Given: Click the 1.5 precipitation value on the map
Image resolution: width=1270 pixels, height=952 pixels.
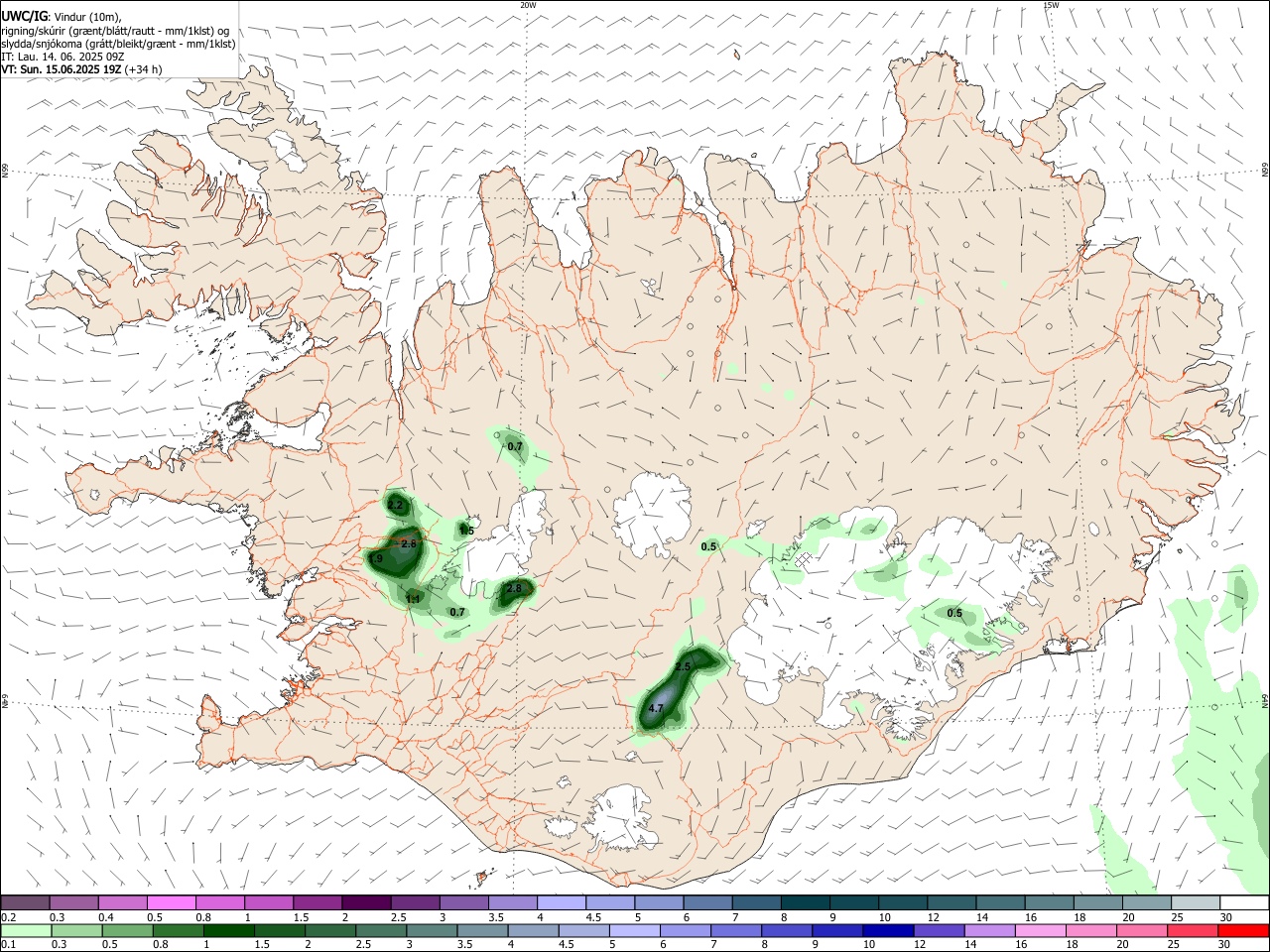Looking at the screenshot, I should (466, 531).
